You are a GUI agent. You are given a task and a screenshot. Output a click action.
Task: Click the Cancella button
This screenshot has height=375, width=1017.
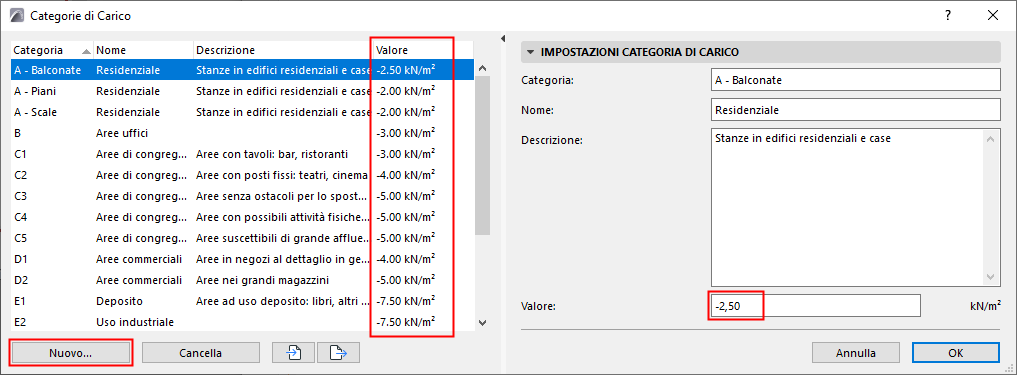[201, 353]
